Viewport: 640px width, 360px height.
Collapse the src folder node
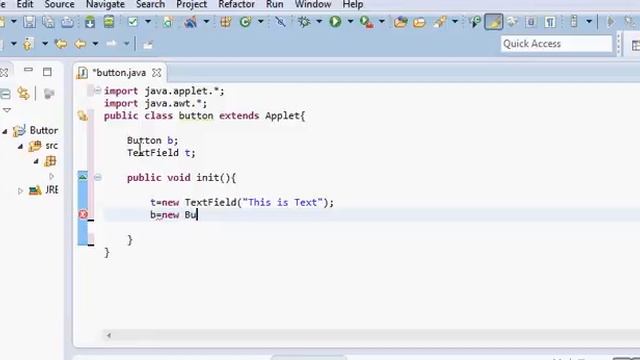pyautogui.click(x=20, y=146)
